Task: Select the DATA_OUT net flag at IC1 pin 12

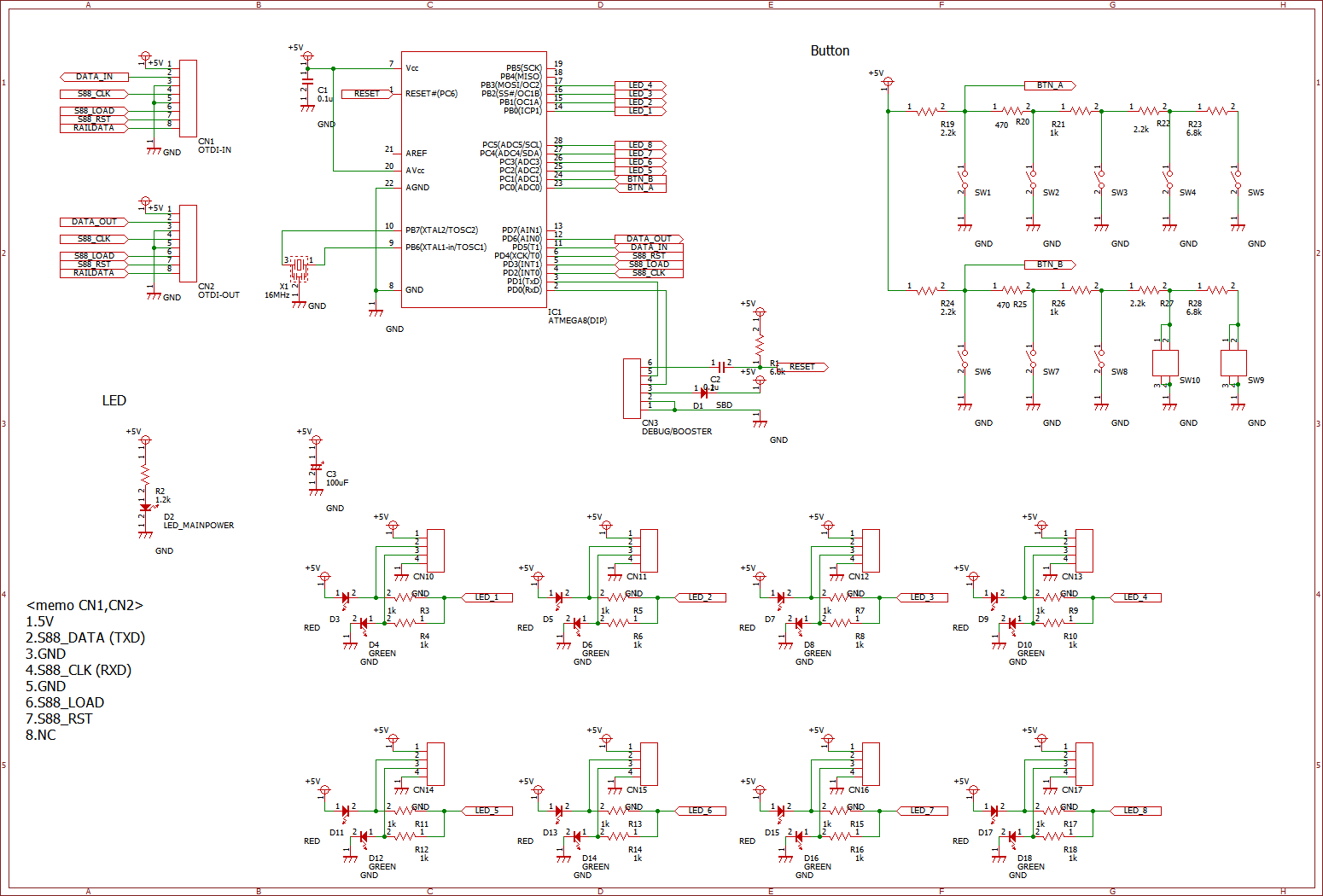Action: coord(649,239)
